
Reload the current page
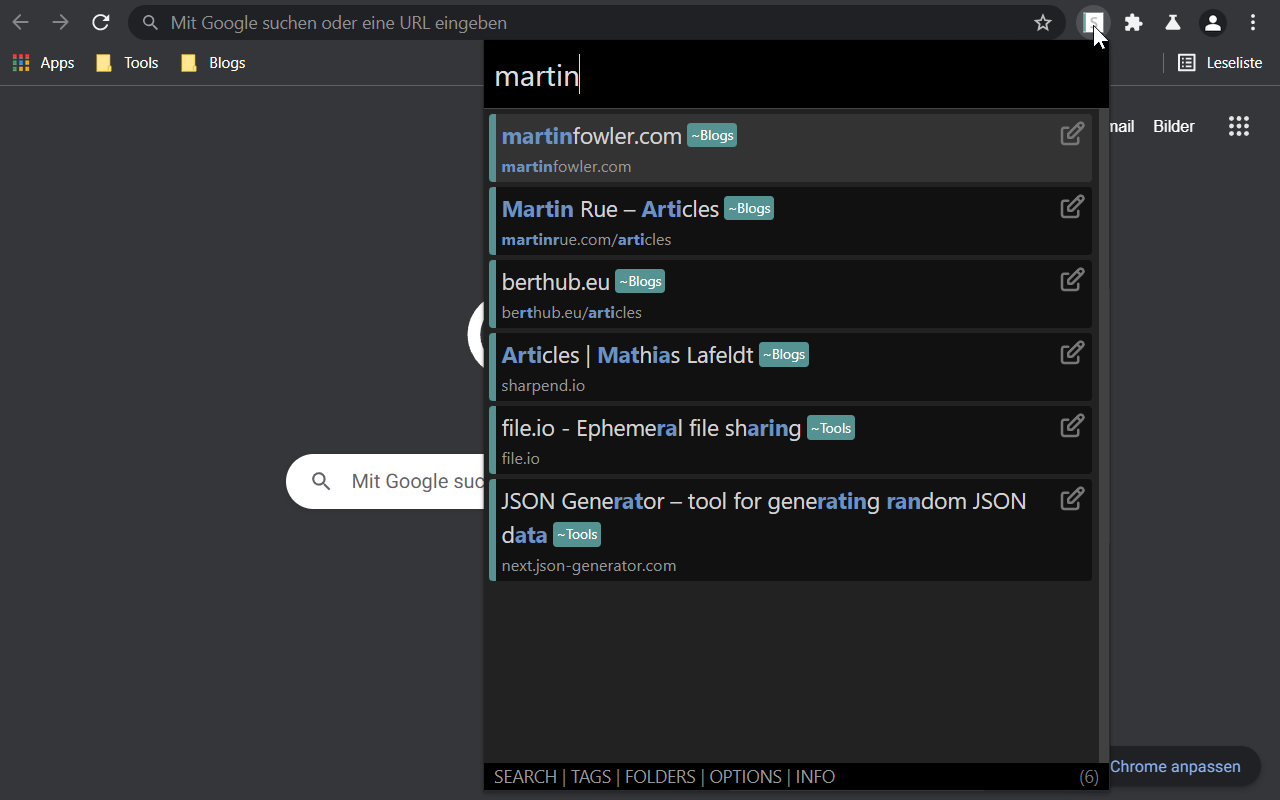(100, 23)
